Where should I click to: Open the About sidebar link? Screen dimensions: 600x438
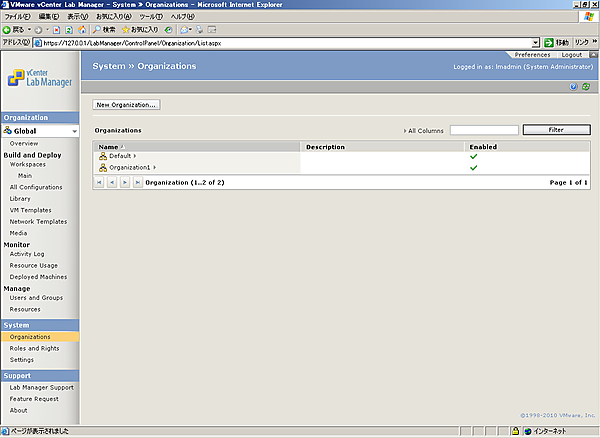tap(19, 410)
